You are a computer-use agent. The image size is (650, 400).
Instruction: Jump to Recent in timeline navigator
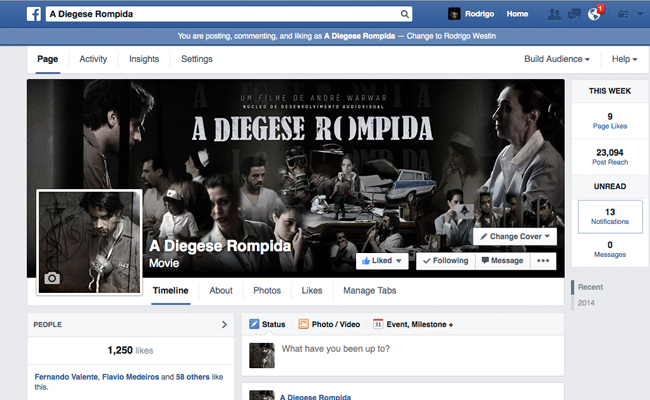[590, 287]
